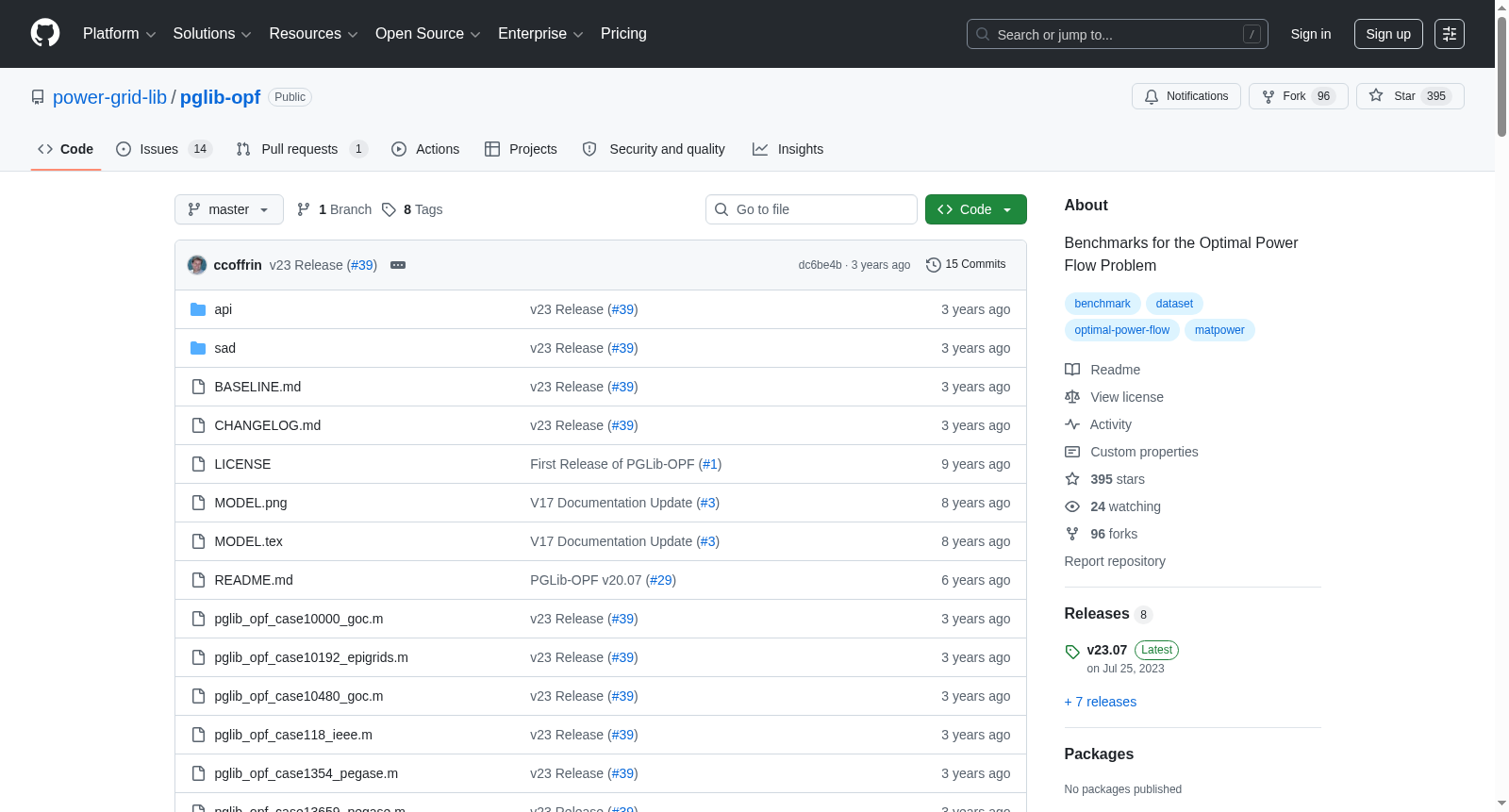Star the pglib-opf repository
The image size is (1509, 812).
(x=1410, y=96)
